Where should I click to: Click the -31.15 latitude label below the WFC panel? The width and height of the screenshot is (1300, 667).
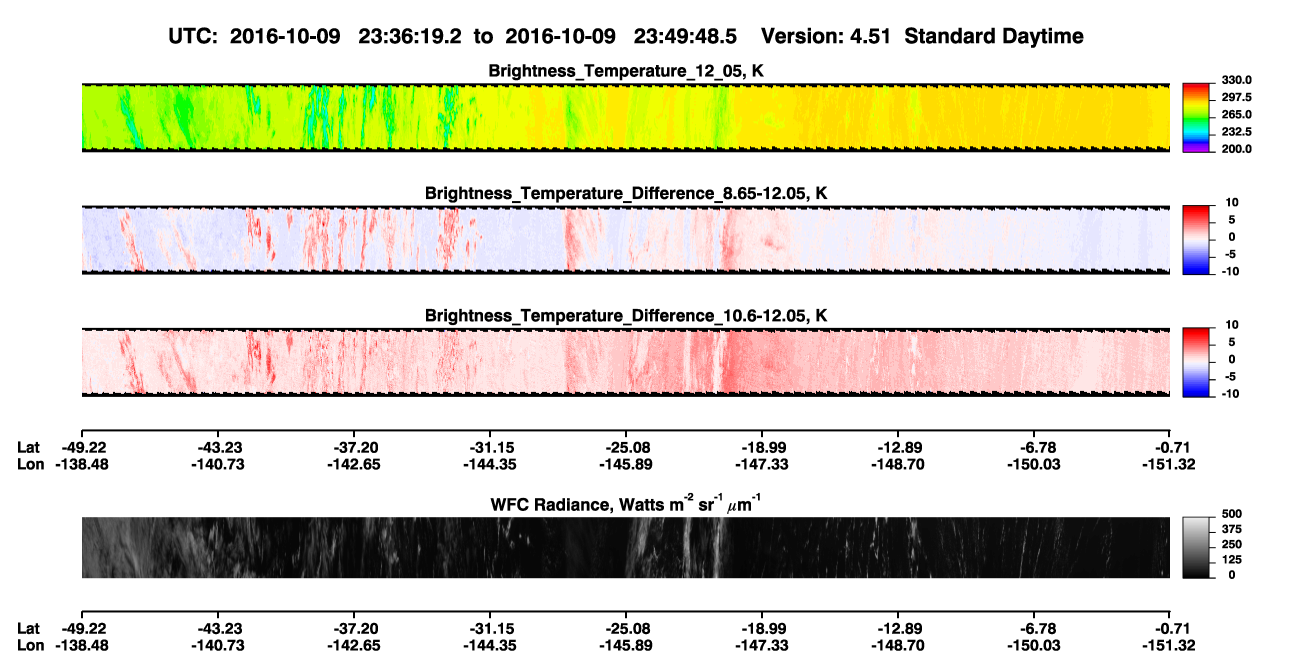(489, 628)
